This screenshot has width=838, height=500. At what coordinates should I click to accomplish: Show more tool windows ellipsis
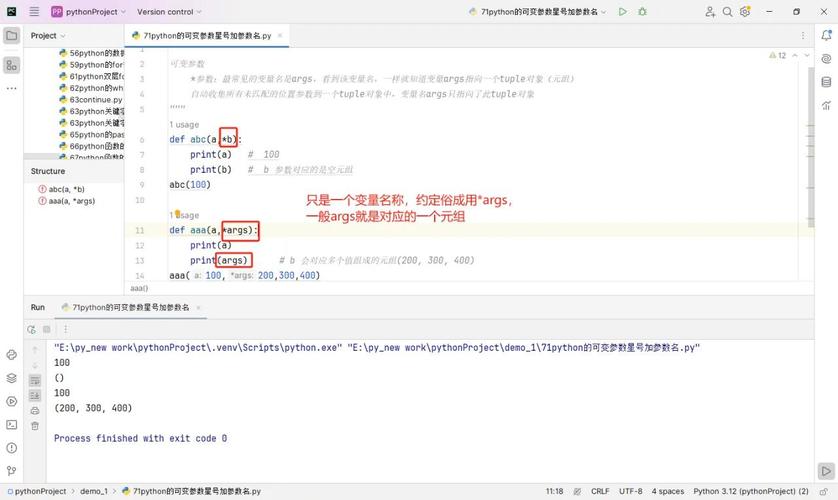coord(12,88)
